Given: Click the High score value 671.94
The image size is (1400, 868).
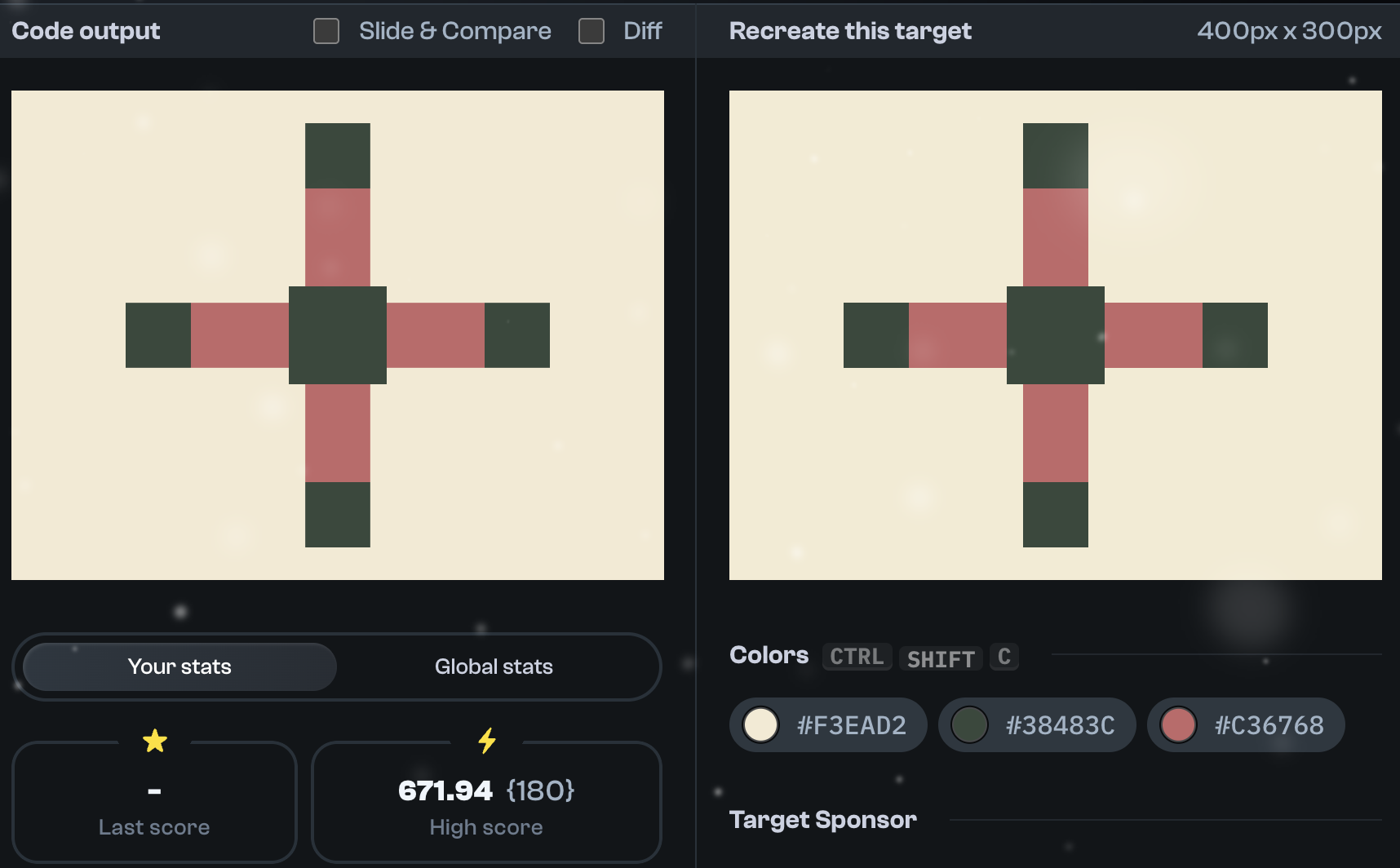Looking at the screenshot, I should coord(445,790).
